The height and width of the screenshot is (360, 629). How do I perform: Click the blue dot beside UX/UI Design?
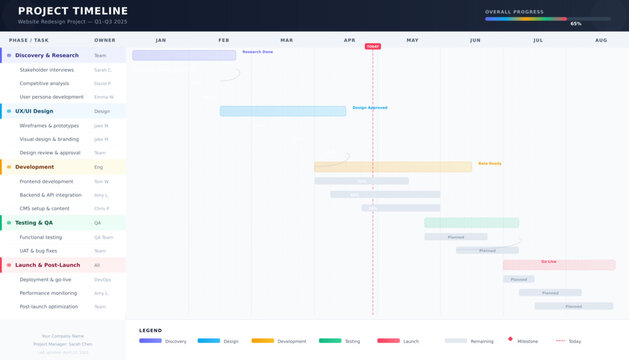pyautogui.click(x=9, y=111)
